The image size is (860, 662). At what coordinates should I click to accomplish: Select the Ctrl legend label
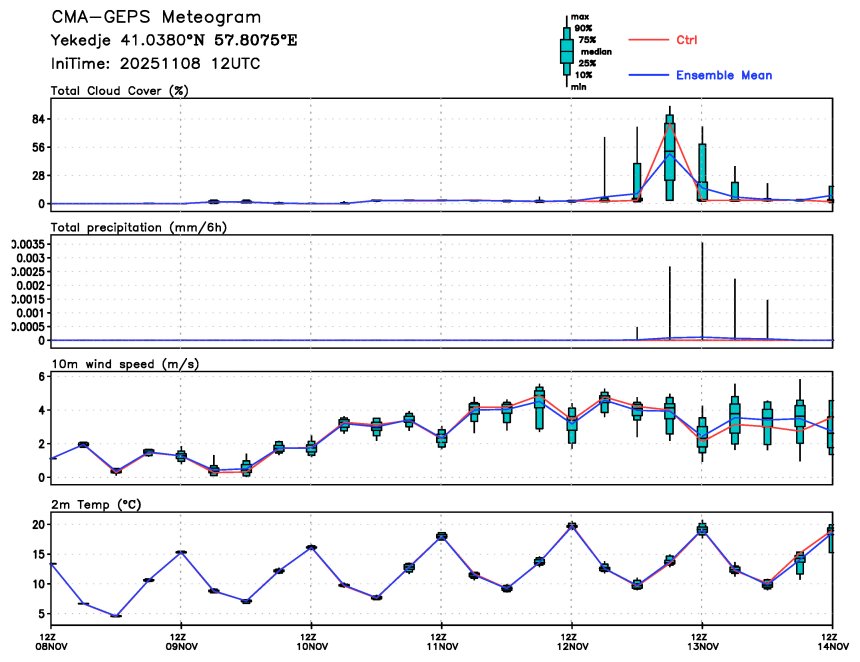687,40
